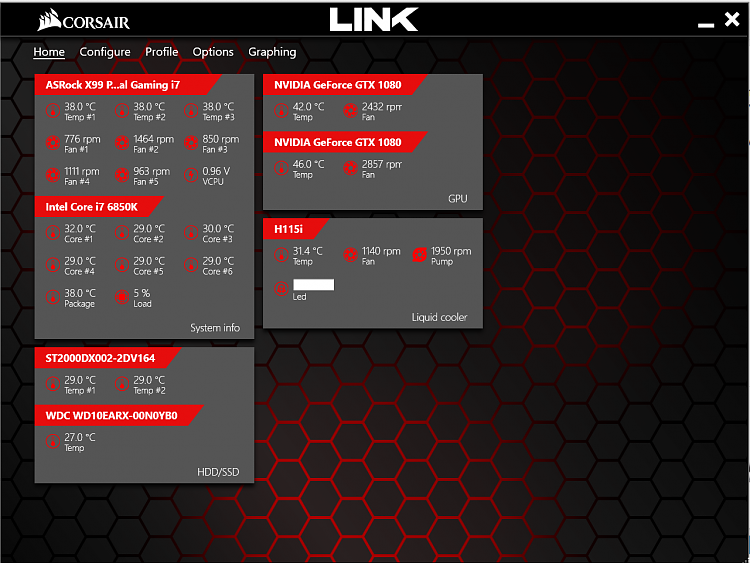Click the WDC WD10EARX temperature icon
750x563 pixels.
(53, 442)
